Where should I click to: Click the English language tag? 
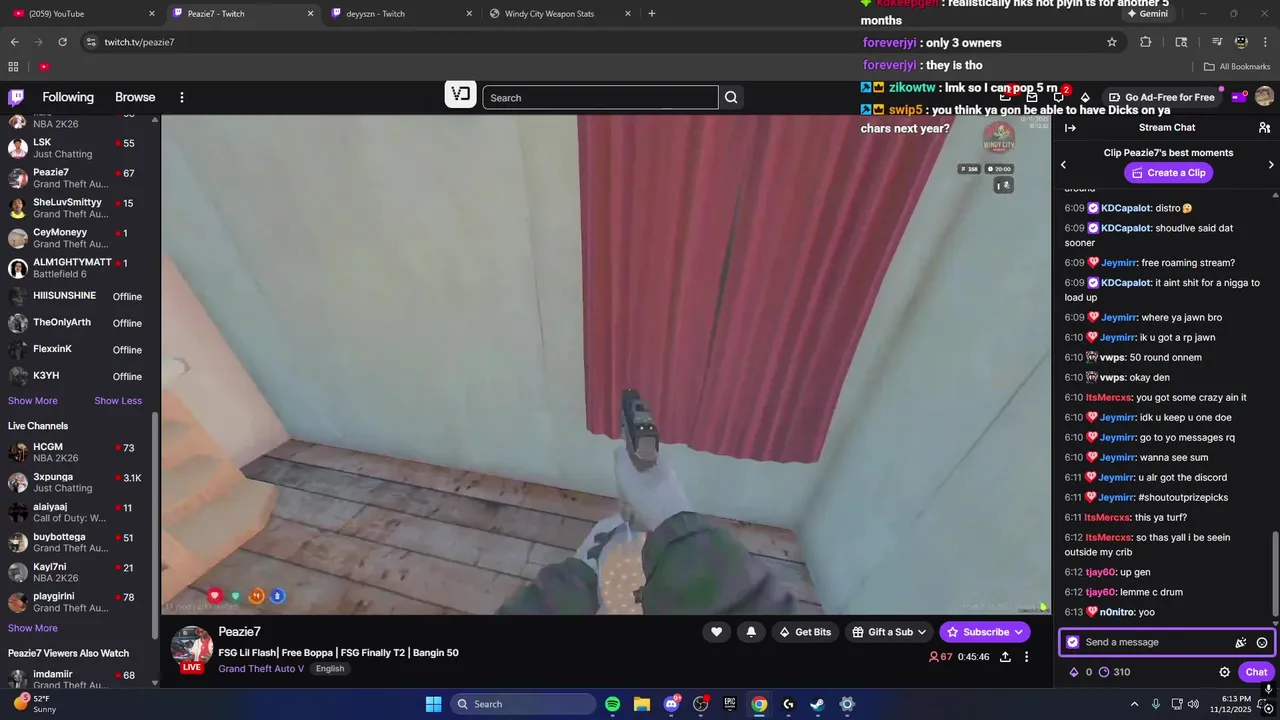click(x=330, y=668)
